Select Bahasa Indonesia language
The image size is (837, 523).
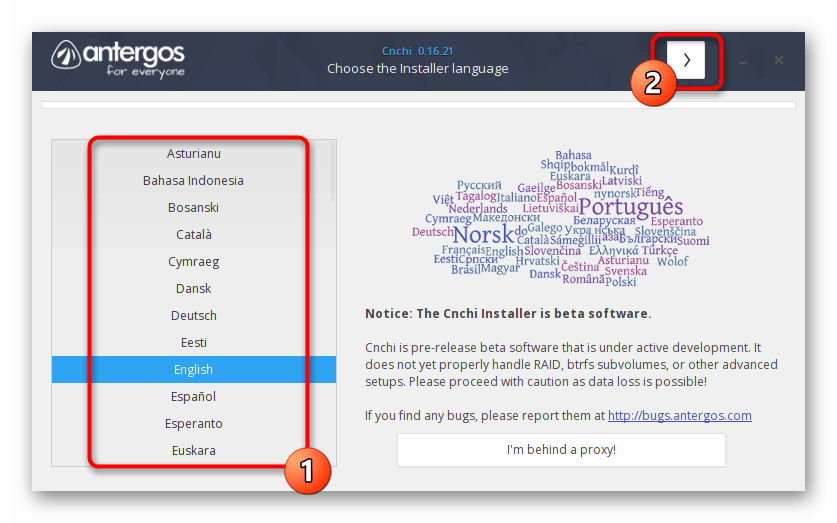[193, 181]
